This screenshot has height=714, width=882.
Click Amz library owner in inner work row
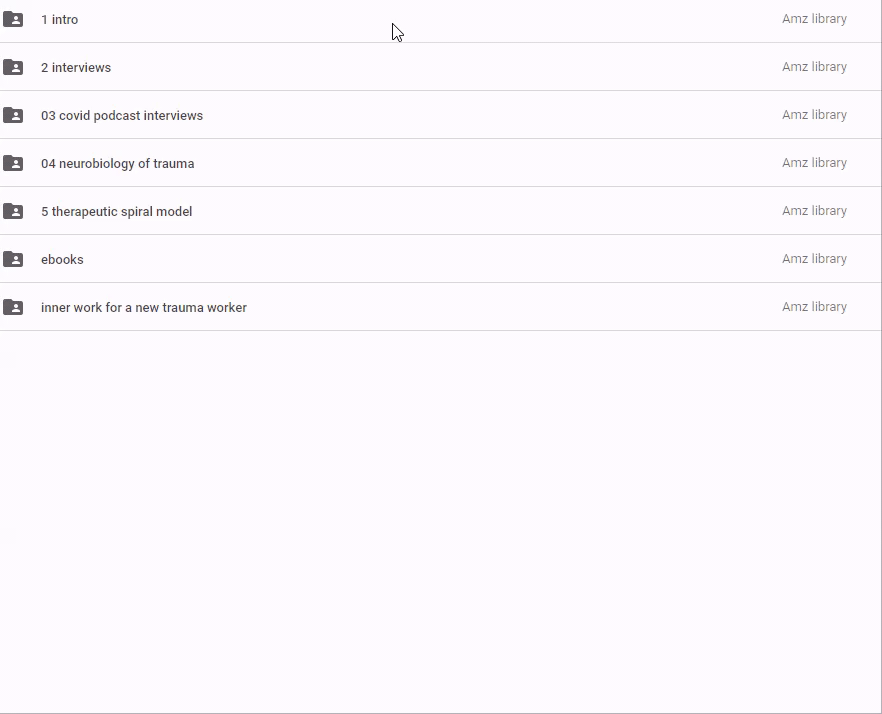point(814,307)
